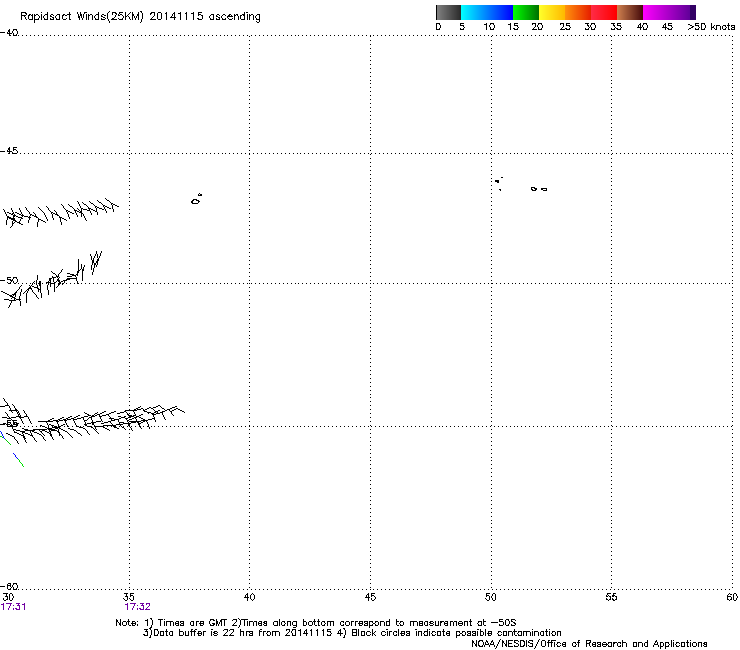Viewport: 740px width, 650px height.
Task: Click the note 'Times are GMT'
Action: tap(193, 623)
